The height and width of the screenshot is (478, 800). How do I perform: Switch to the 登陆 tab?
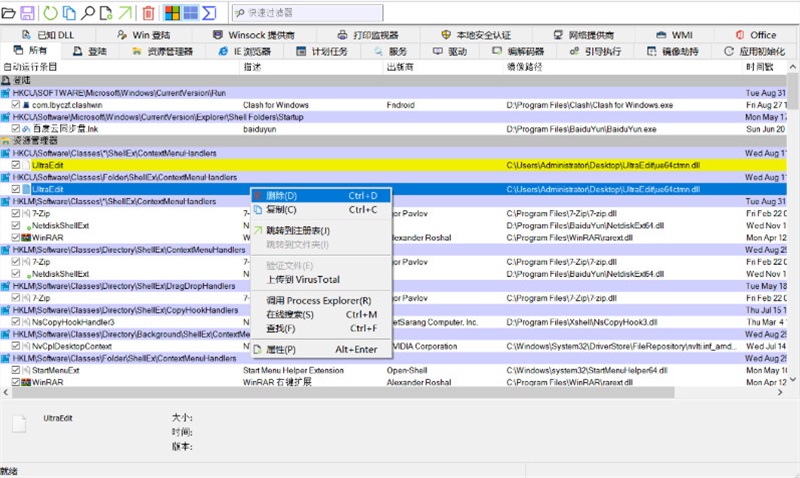[x=90, y=51]
